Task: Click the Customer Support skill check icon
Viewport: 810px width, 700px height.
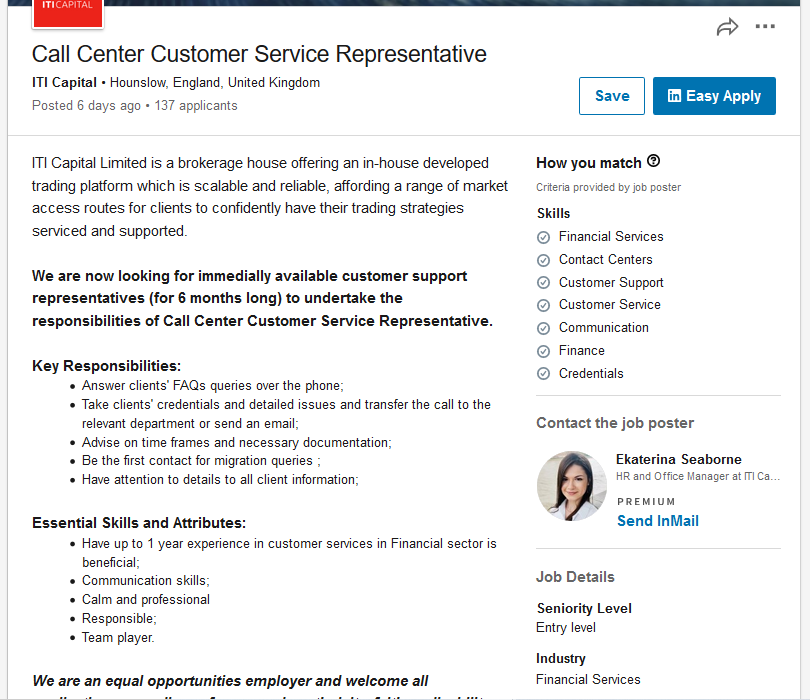Action: coord(543,283)
